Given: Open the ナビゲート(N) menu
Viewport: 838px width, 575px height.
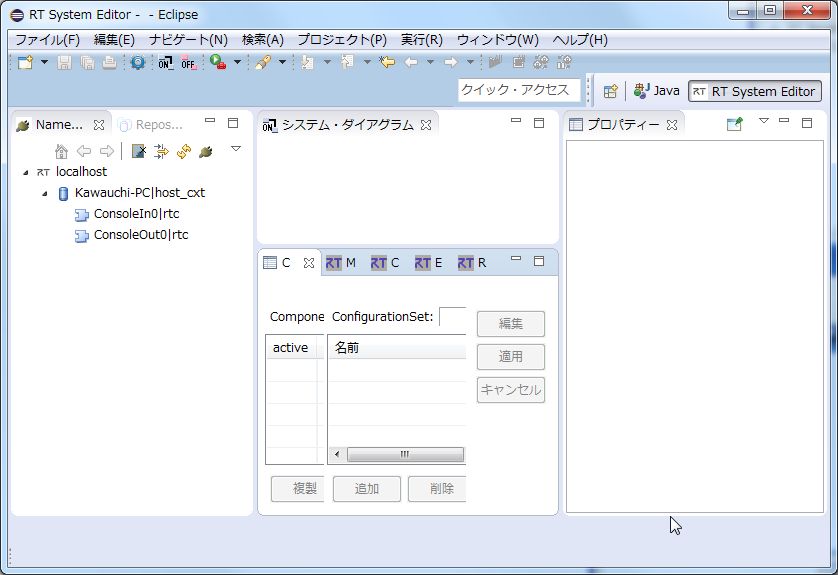Looking at the screenshot, I should (188, 40).
